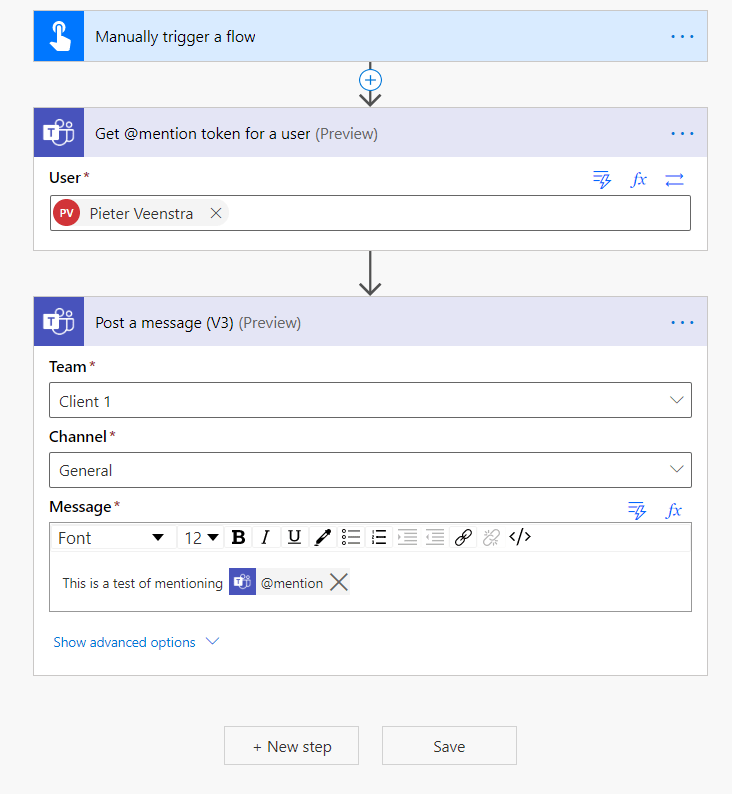Toggle HTML code view
The image size is (732, 794).
[x=520, y=537]
